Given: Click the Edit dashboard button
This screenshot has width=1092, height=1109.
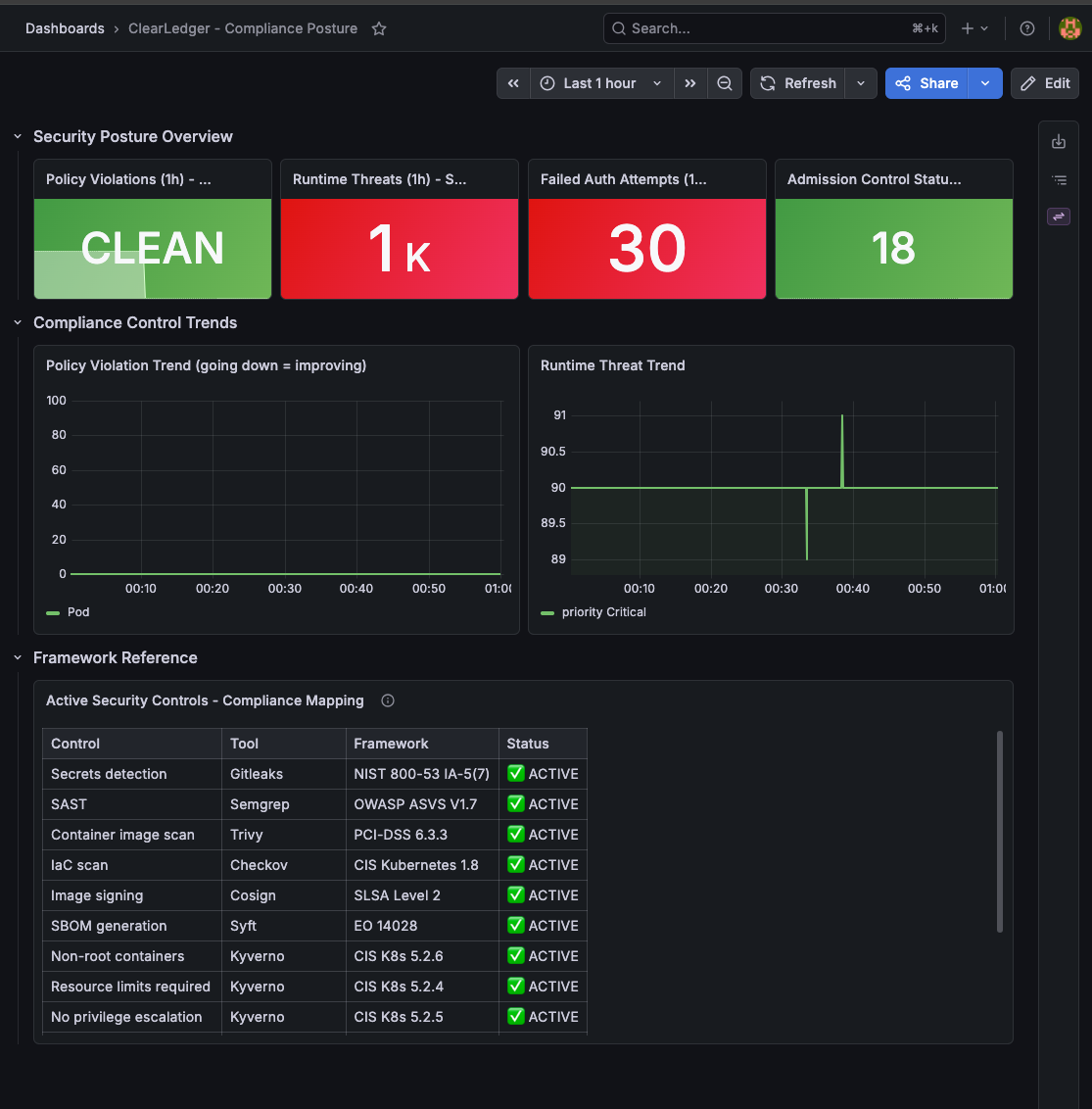Looking at the screenshot, I should point(1045,83).
